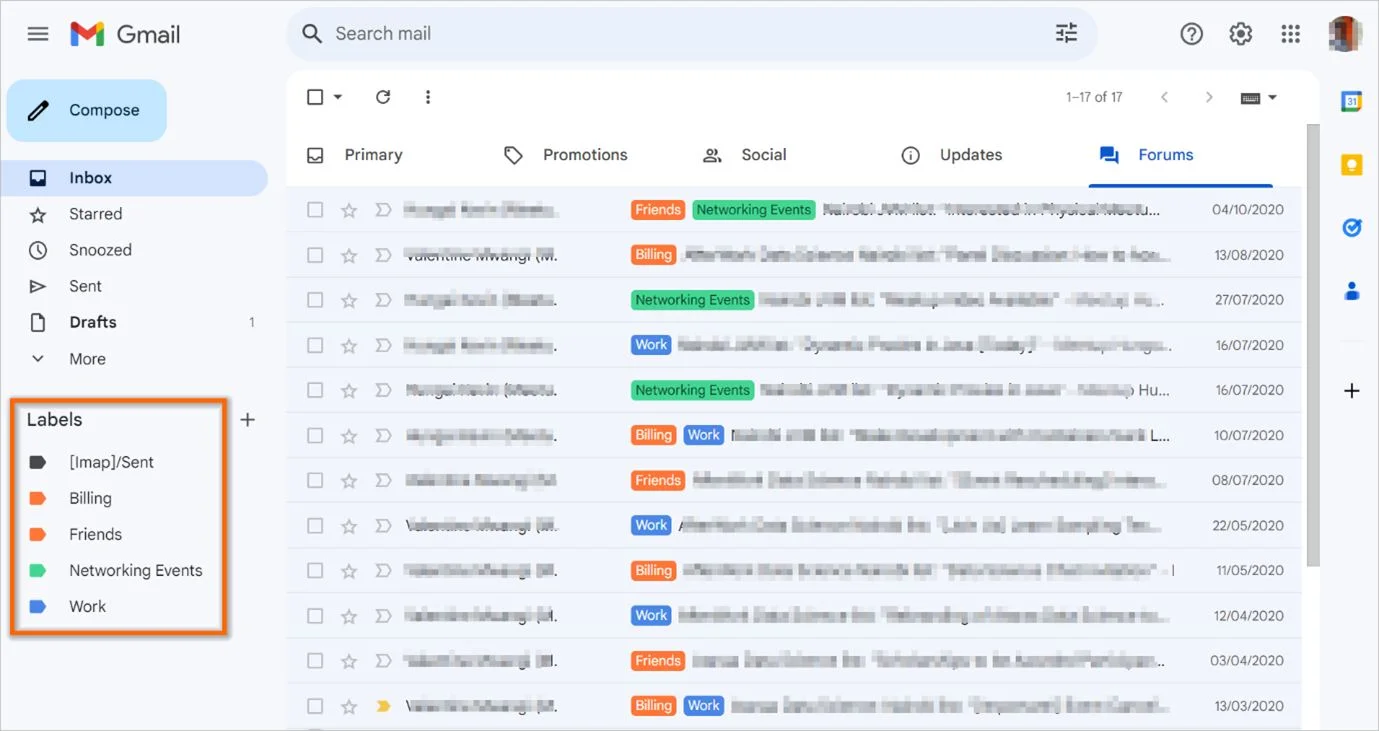
Task: Open the Google apps grid
Action: point(1290,33)
